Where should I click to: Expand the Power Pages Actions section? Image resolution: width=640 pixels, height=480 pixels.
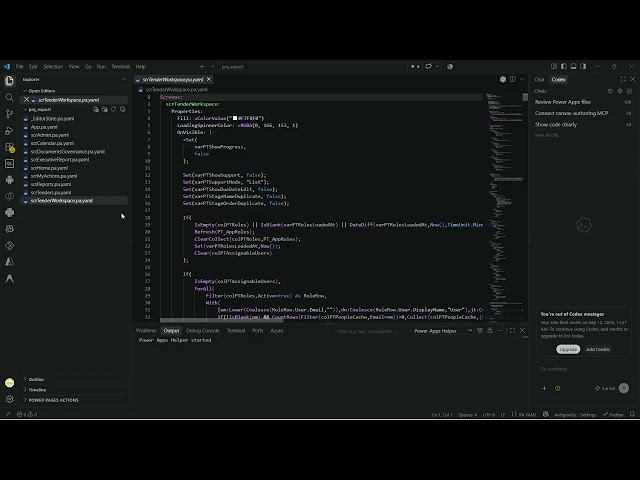pos(51,400)
